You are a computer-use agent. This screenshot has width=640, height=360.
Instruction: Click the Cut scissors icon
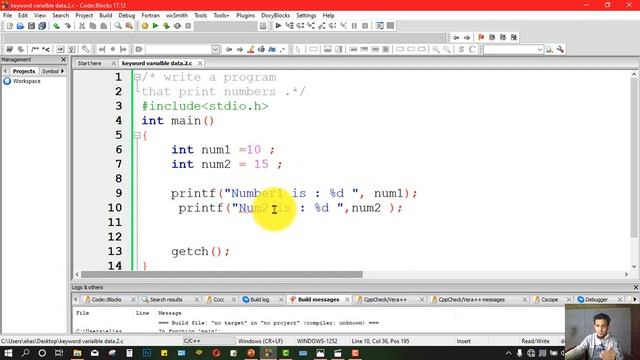[x=82, y=26]
